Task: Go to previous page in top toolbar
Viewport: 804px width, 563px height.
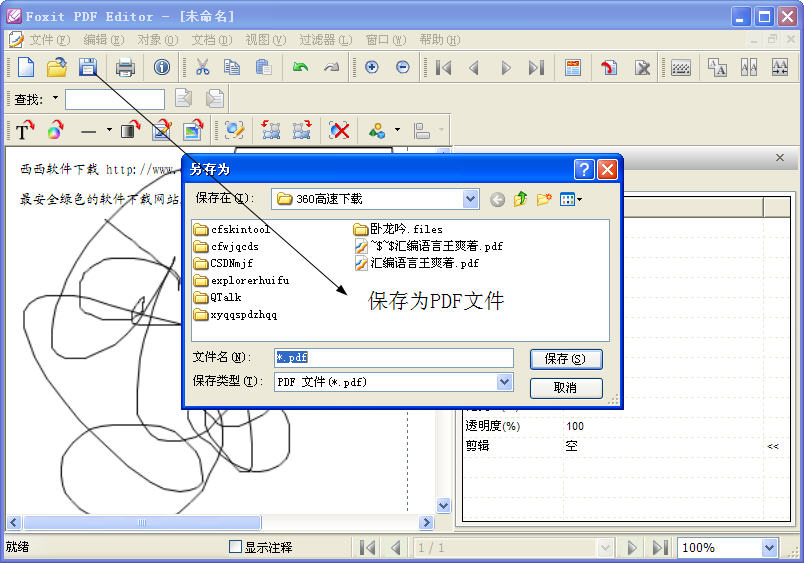Action: [474, 68]
